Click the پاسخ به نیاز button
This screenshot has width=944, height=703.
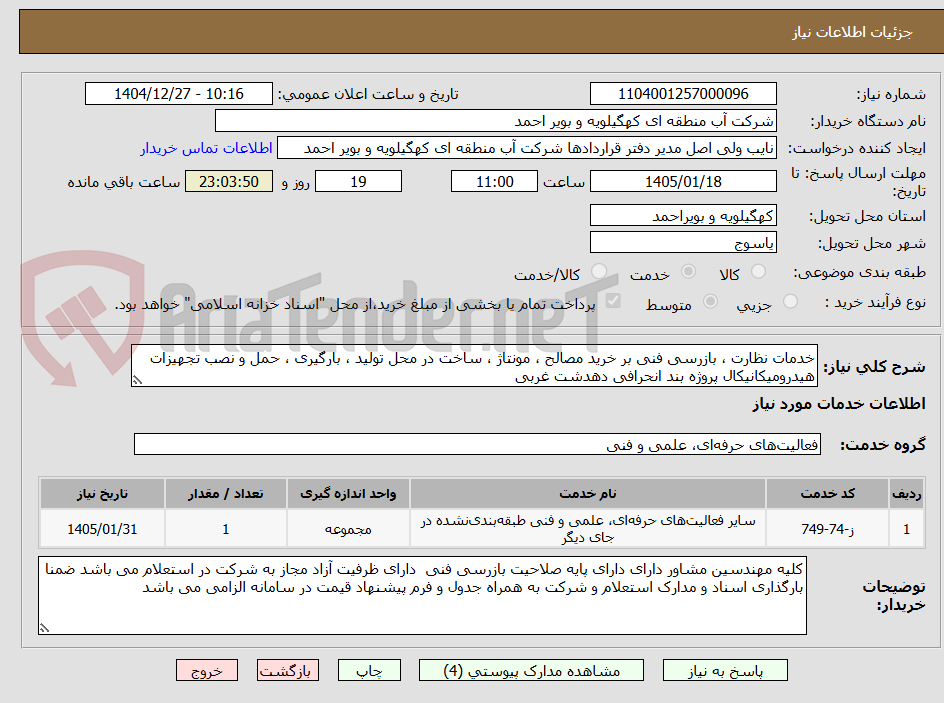pos(725,670)
